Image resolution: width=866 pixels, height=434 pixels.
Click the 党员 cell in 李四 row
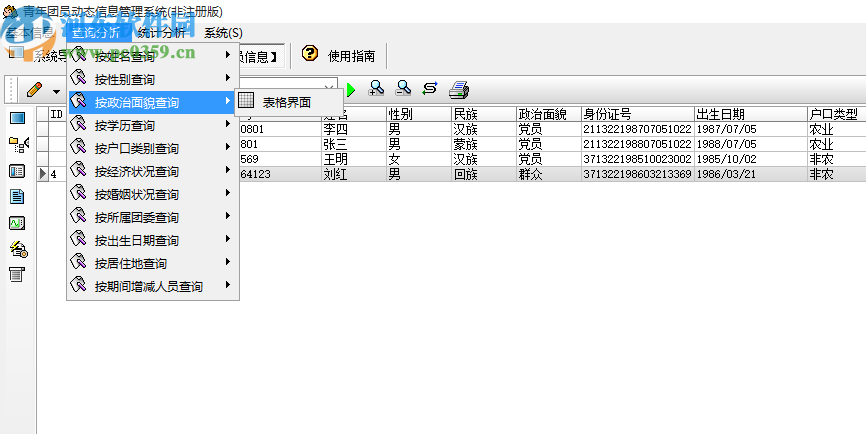point(548,130)
